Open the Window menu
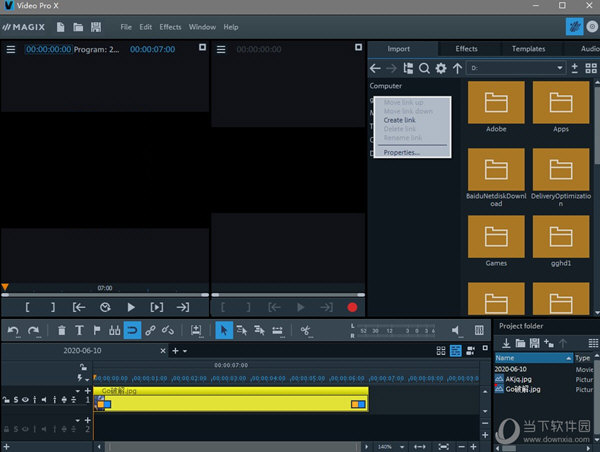Screen dimensions: 600x452 [x=202, y=27]
